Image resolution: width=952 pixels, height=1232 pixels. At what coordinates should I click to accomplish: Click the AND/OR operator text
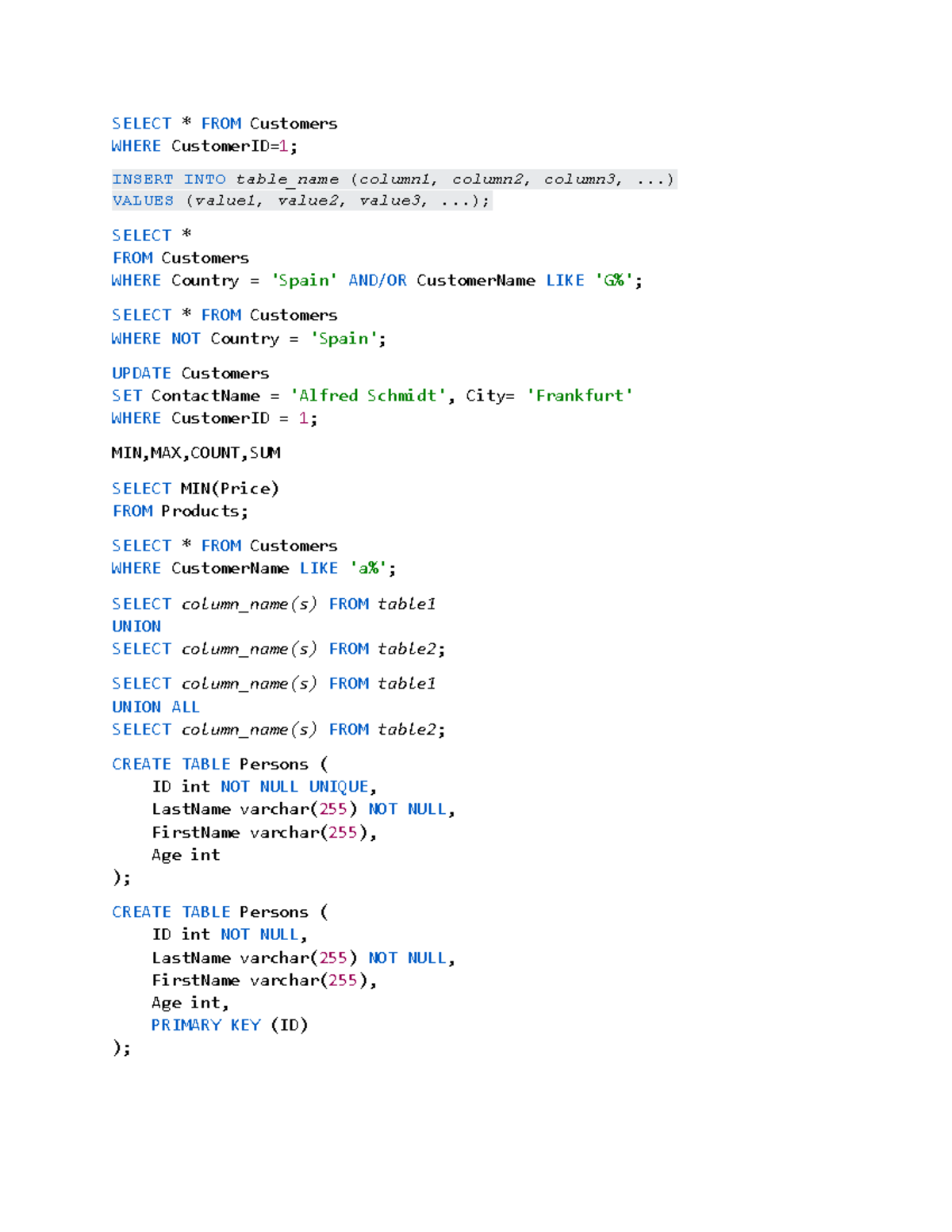pos(377,281)
